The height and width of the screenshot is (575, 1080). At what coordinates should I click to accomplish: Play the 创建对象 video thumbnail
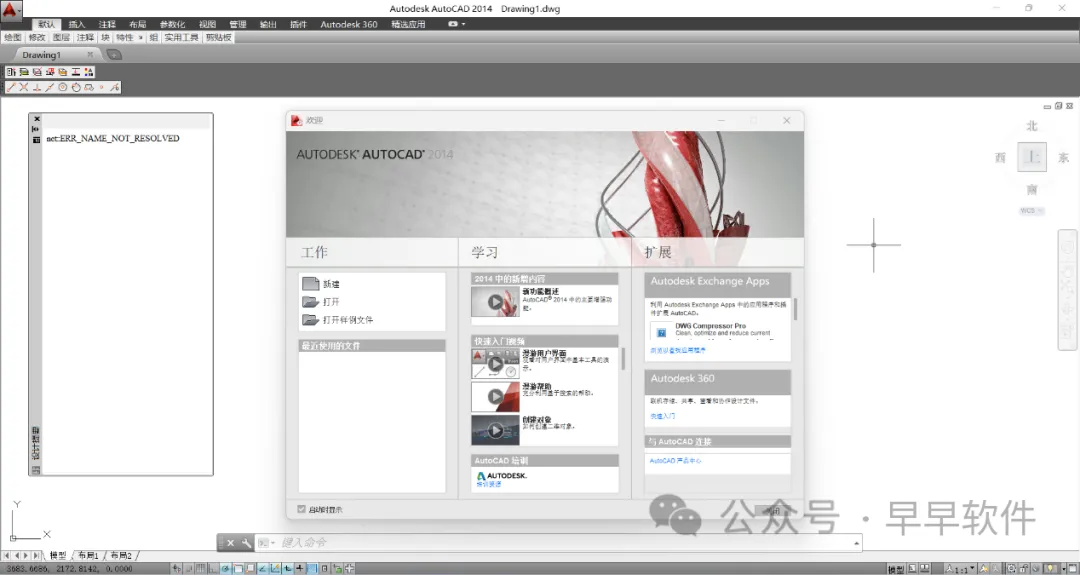[x=495, y=430]
